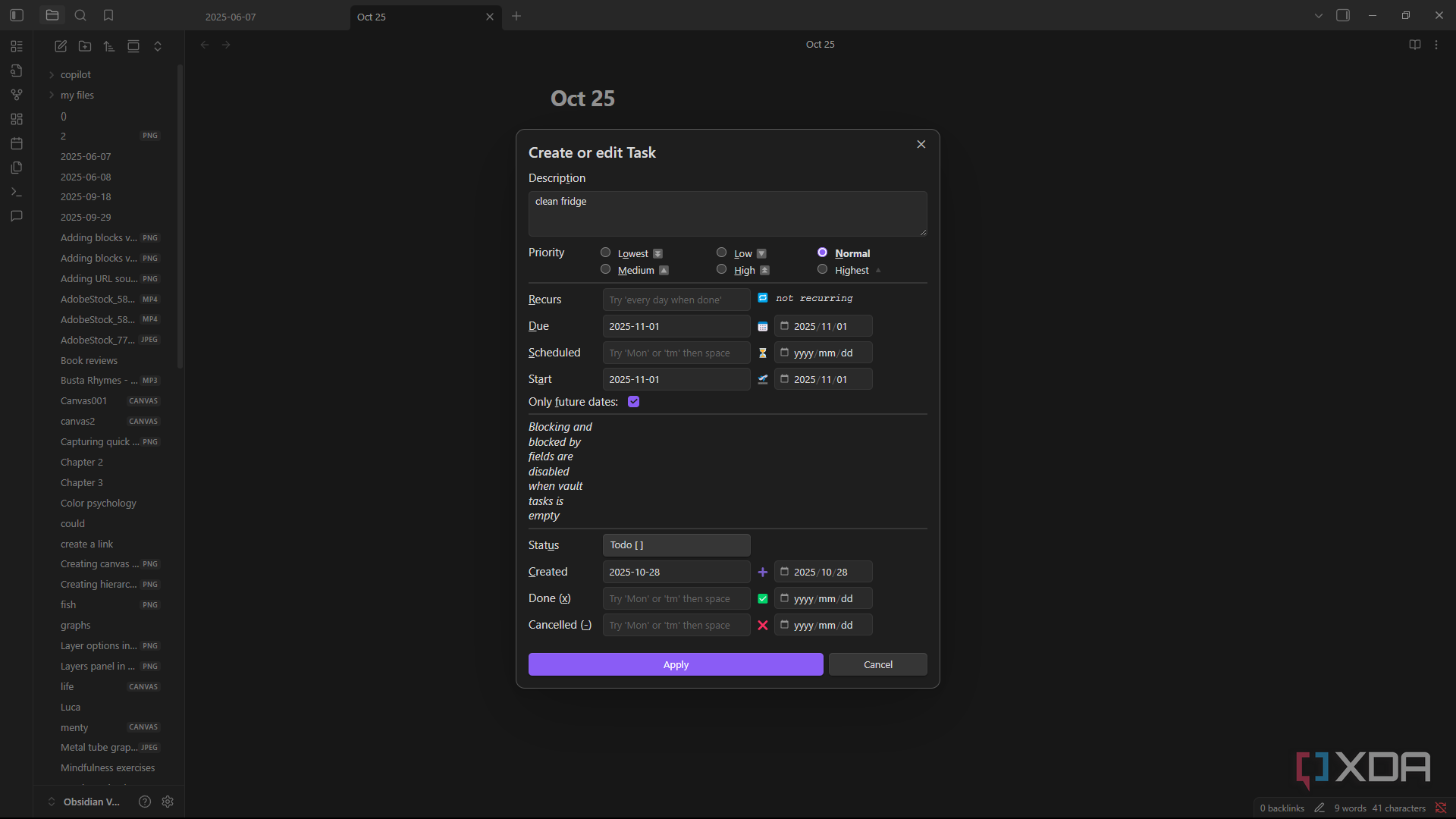Open the tab list dropdown chevron
This screenshot has width=1456, height=819.
(x=1319, y=16)
